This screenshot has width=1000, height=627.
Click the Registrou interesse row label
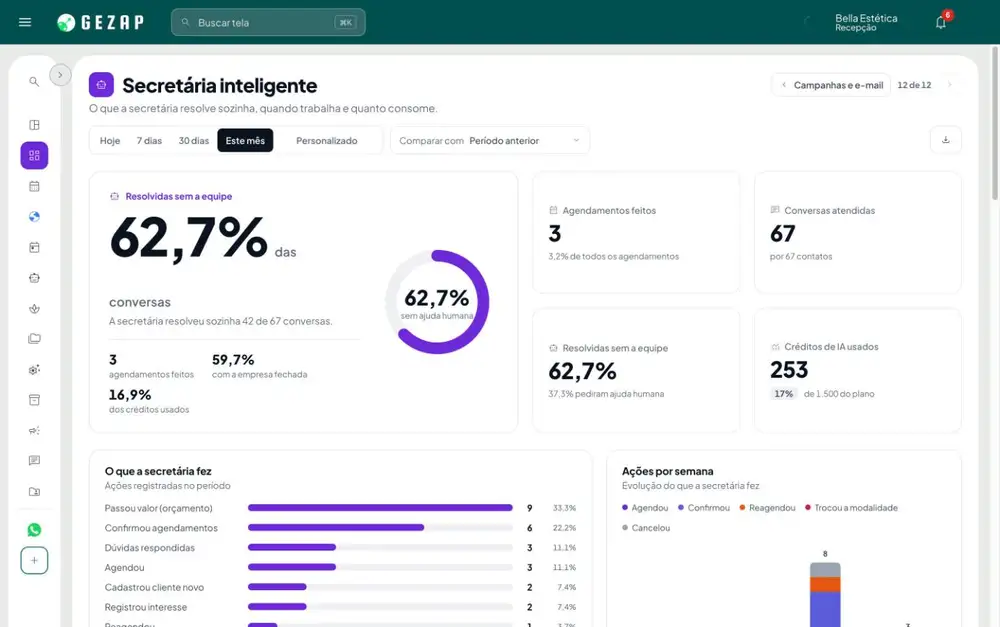(146, 607)
